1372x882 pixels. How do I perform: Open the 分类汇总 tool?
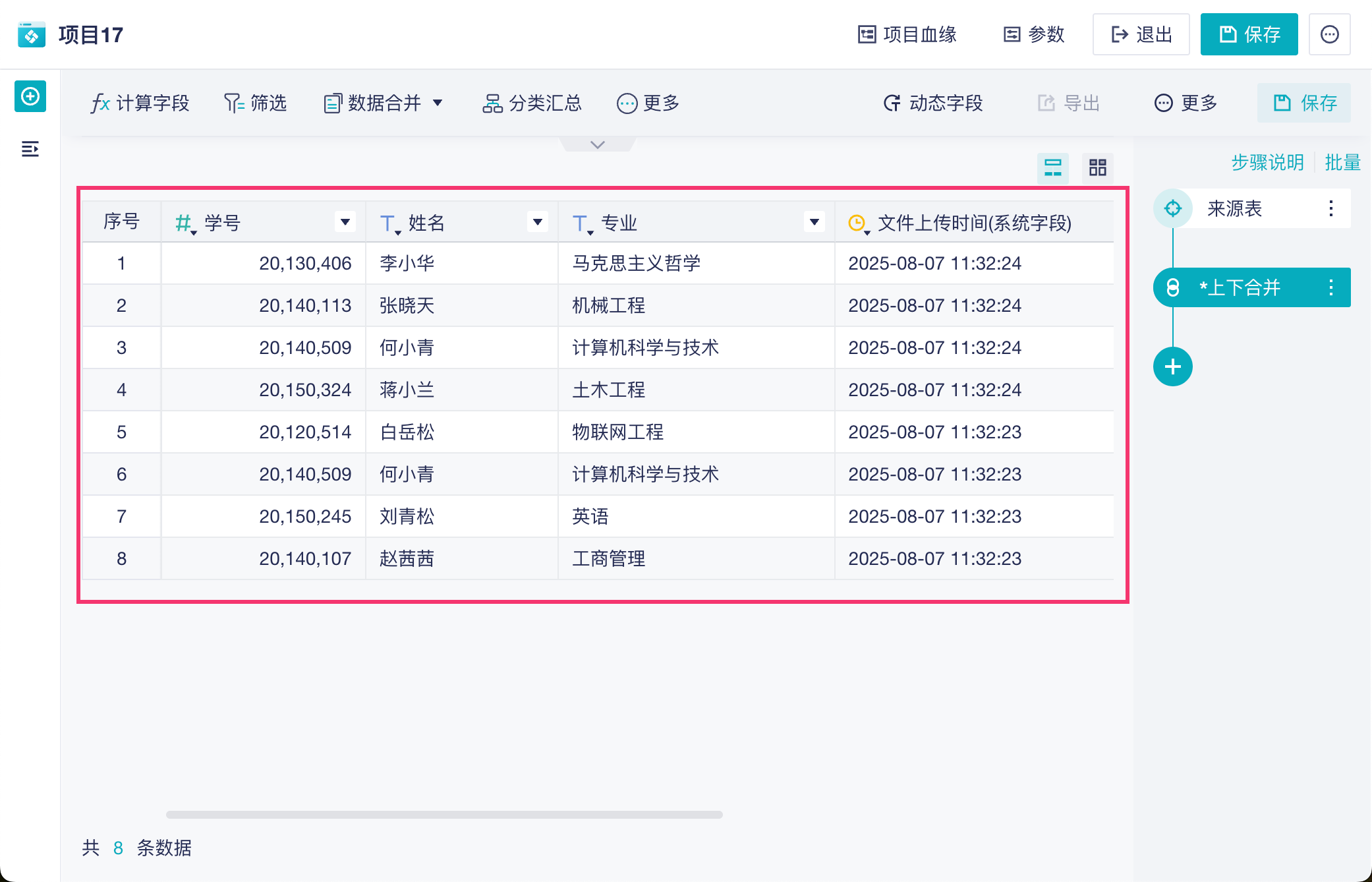tap(532, 103)
